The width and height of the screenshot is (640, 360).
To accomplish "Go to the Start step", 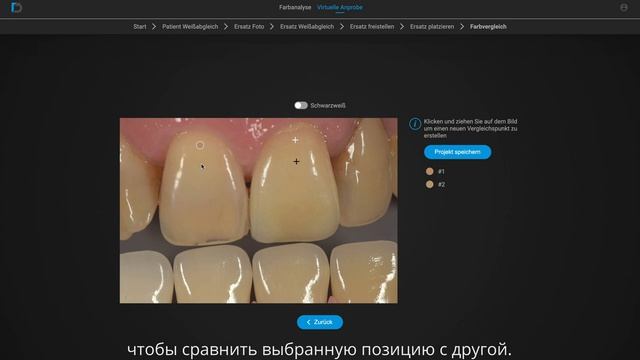I will [x=140, y=27].
